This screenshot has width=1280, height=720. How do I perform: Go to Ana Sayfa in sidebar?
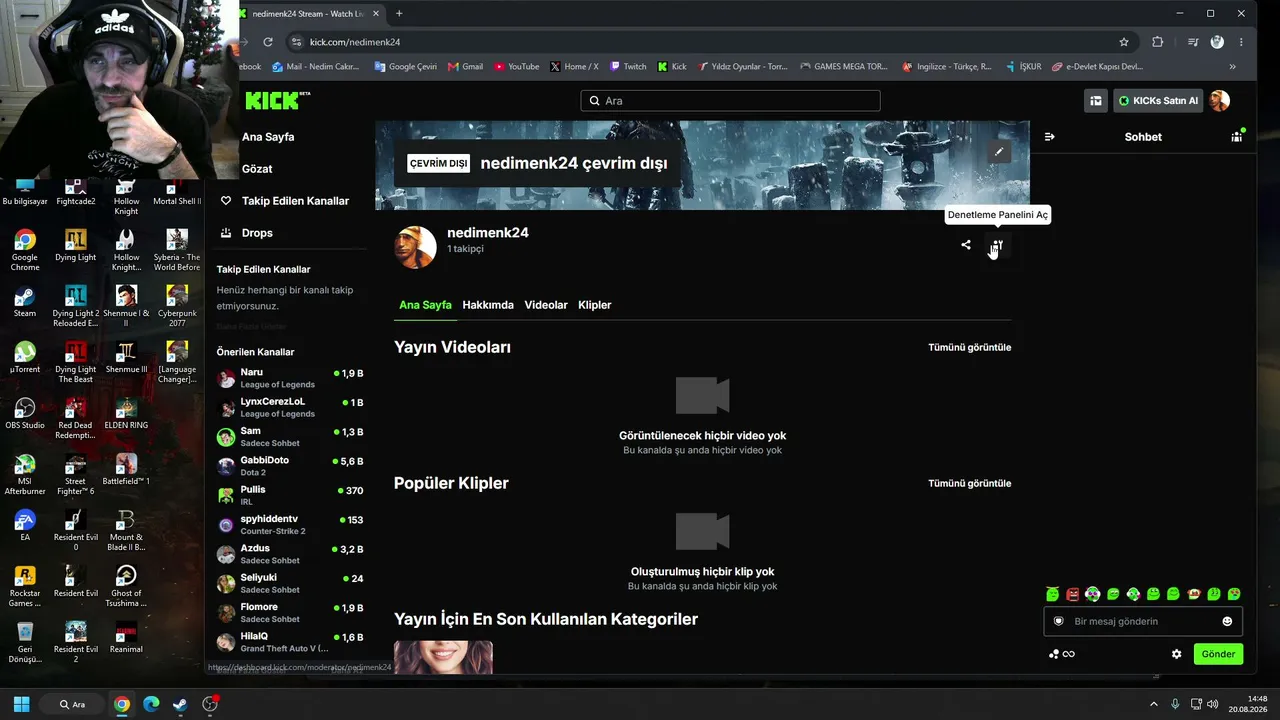point(268,137)
